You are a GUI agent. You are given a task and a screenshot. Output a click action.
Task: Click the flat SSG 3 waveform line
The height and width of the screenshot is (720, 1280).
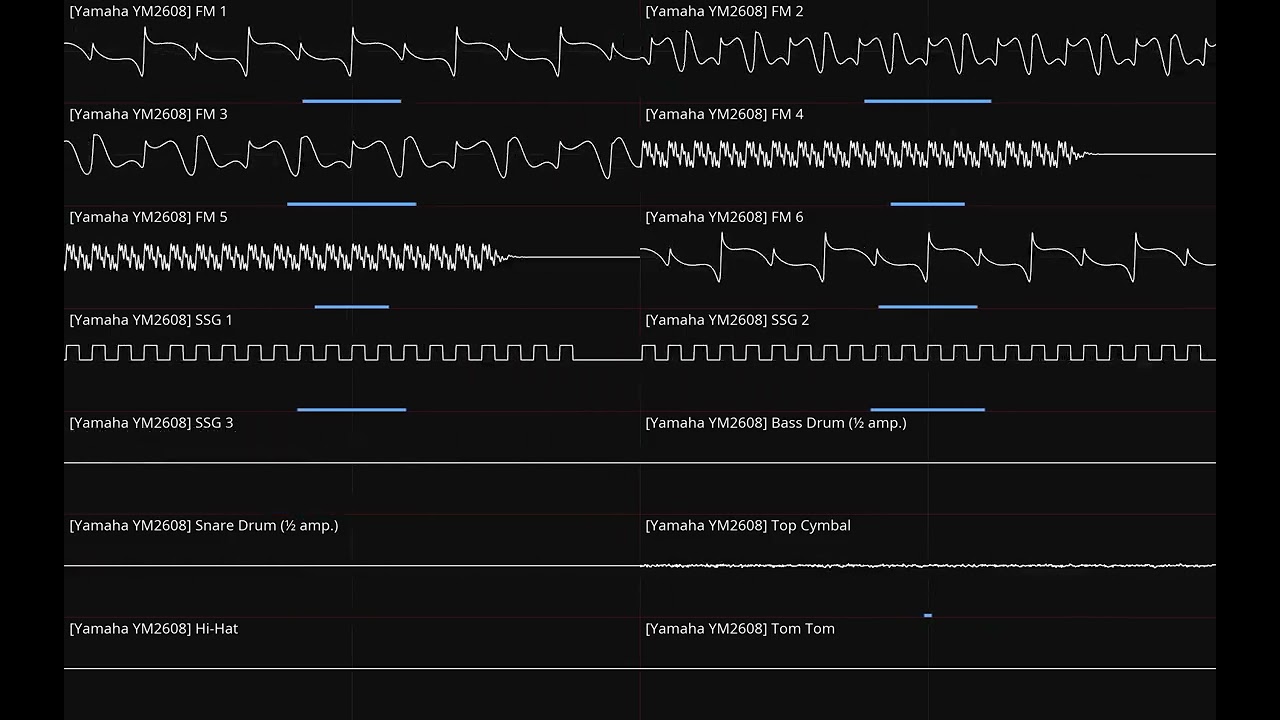coord(352,463)
